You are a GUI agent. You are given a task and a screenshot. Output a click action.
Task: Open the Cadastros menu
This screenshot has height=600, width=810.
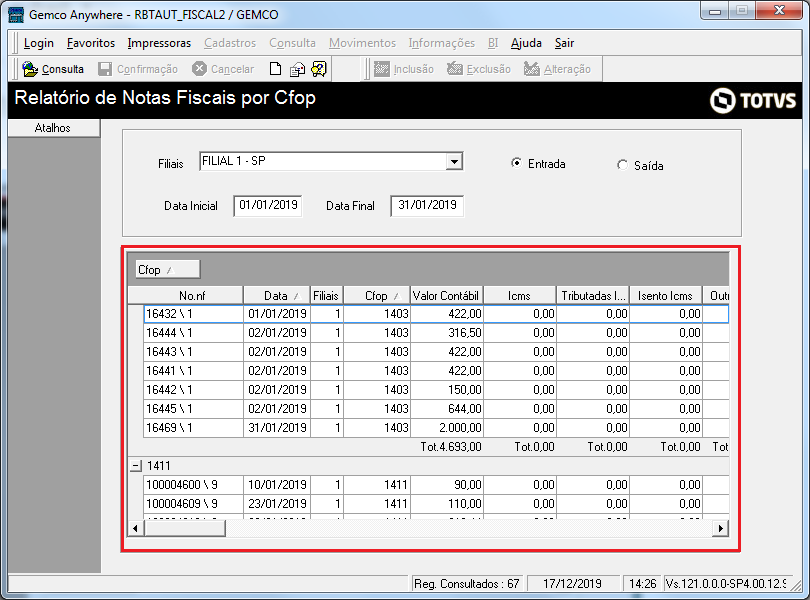point(230,43)
